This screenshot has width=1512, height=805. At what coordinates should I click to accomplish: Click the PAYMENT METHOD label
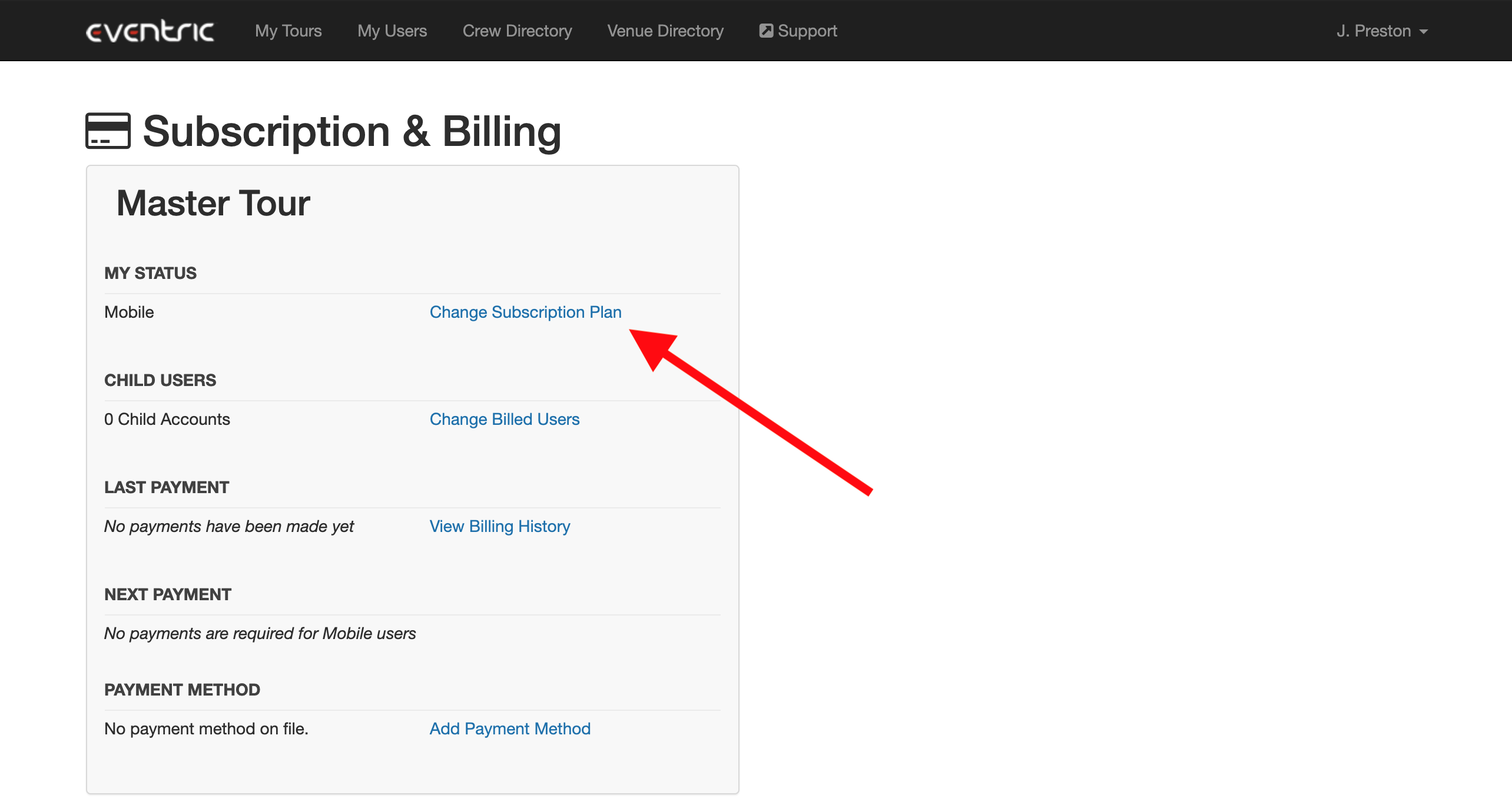pos(183,690)
